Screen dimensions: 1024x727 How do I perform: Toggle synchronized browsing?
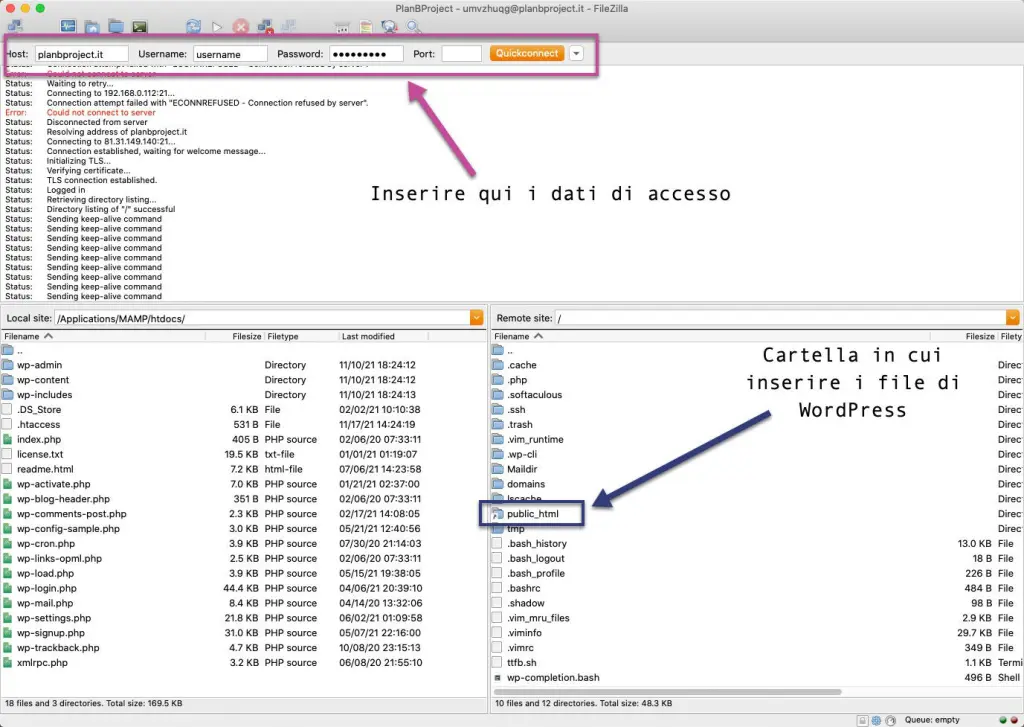[x=389, y=26]
